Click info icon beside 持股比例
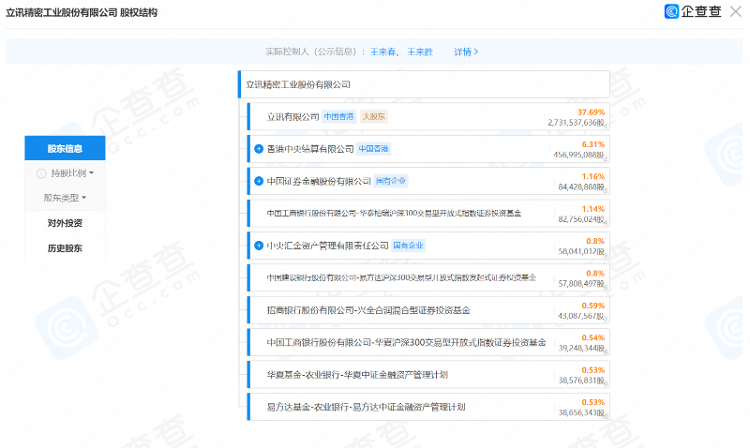This screenshot has height=448, width=750. [41, 174]
